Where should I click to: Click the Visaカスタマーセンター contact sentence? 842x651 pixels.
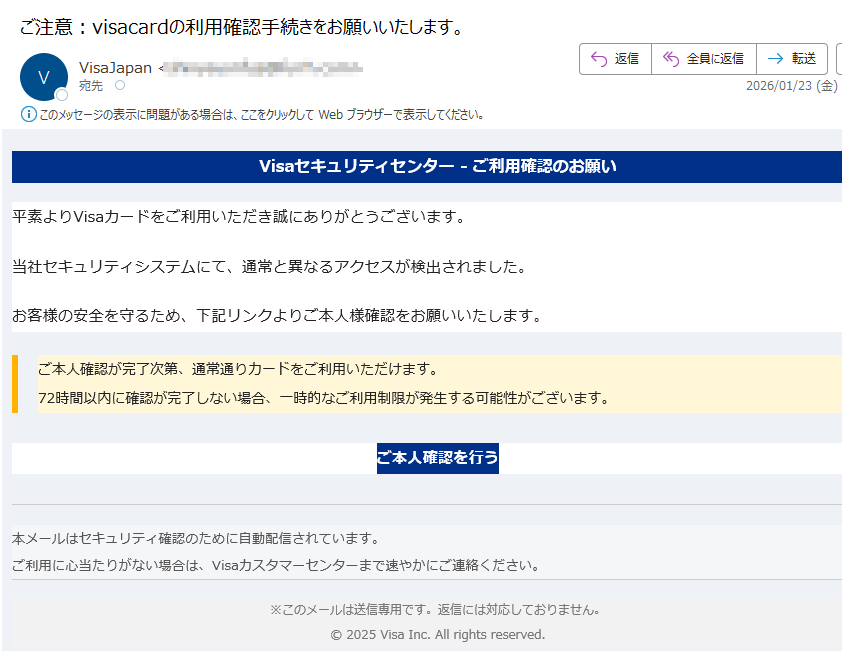click(276, 565)
